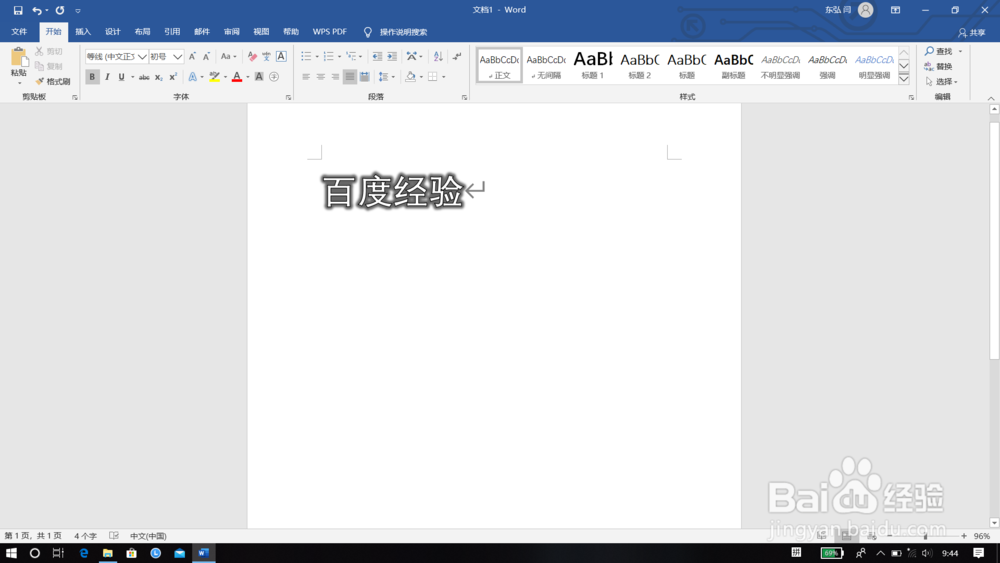This screenshot has width=1000, height=563.
Task: Open borders dropdown
Action: coord(444,77)
